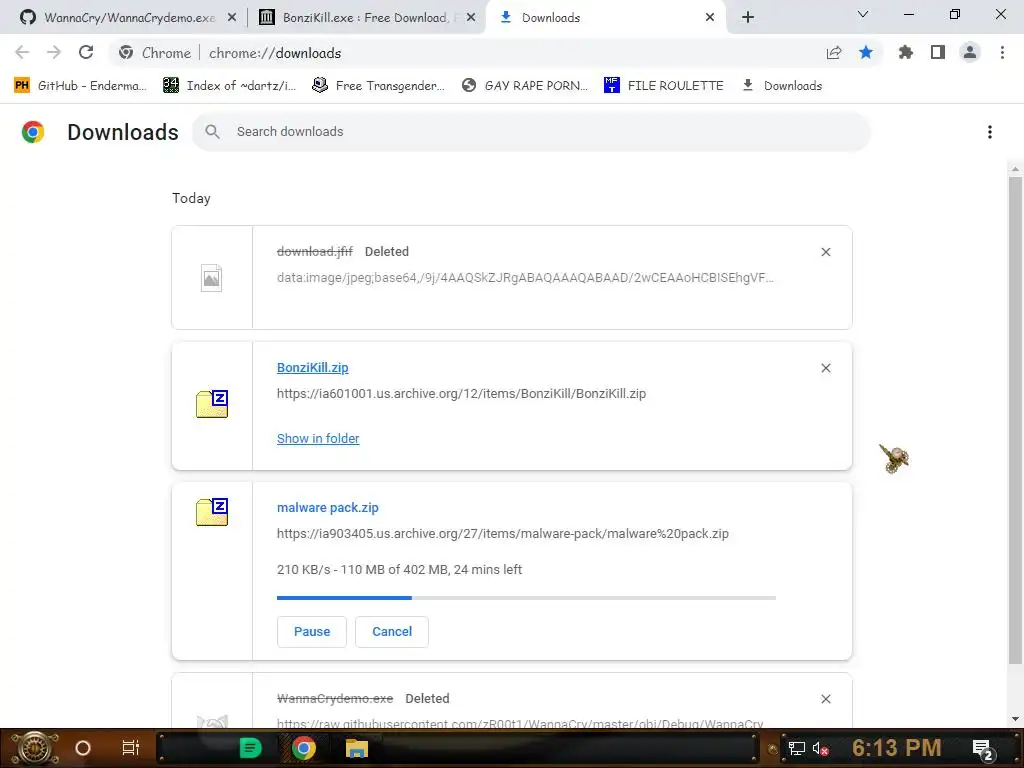Screen dimensions: 1024x768
Task: Share this page via the share icon
Action: pos(833,53)
